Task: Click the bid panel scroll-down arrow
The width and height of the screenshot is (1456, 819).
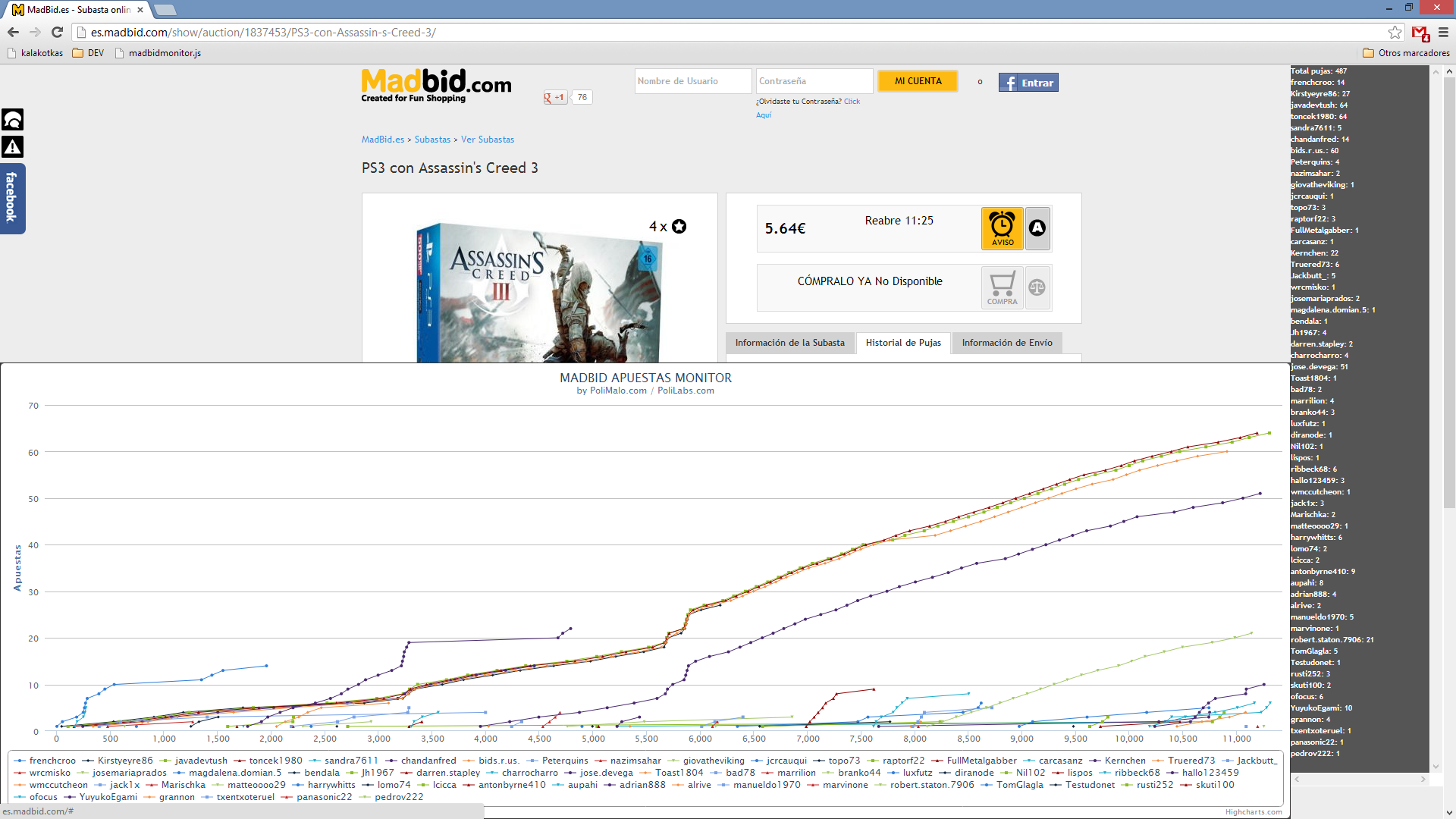Action: (1435, 767)
